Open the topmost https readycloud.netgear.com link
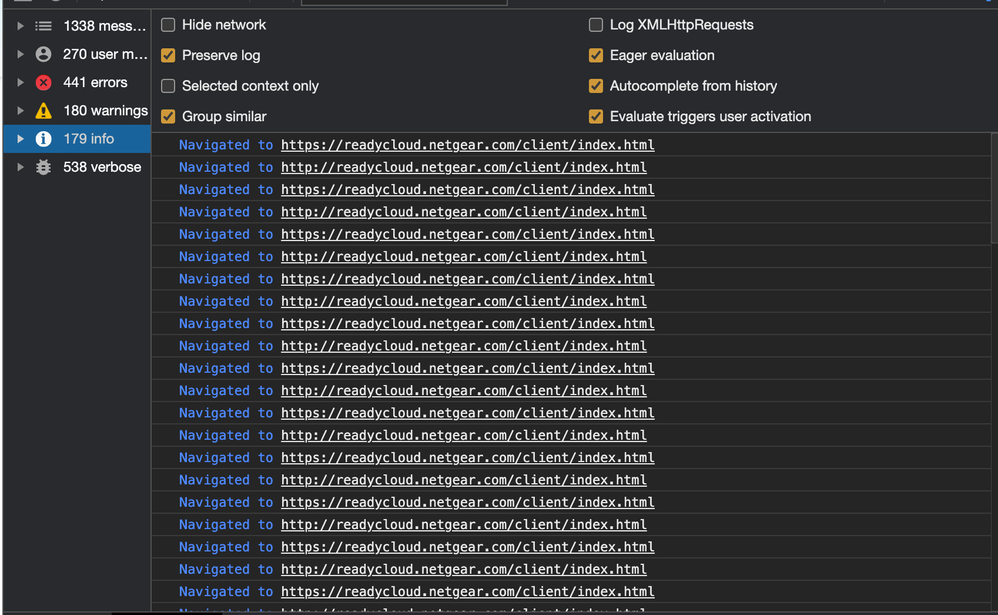The width and height of the screenshot is (998, 615). click(x=467, y=145)
